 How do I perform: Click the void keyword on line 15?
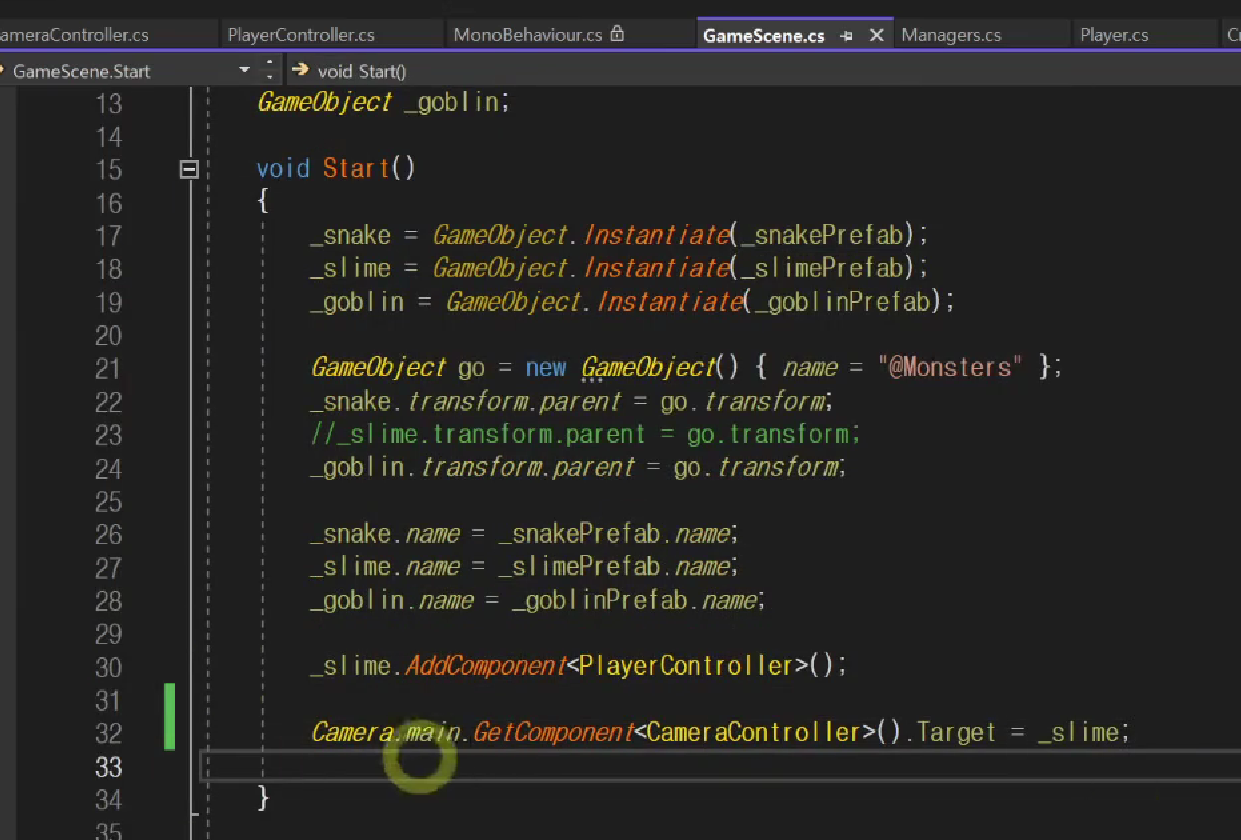[x=283, y=168]
